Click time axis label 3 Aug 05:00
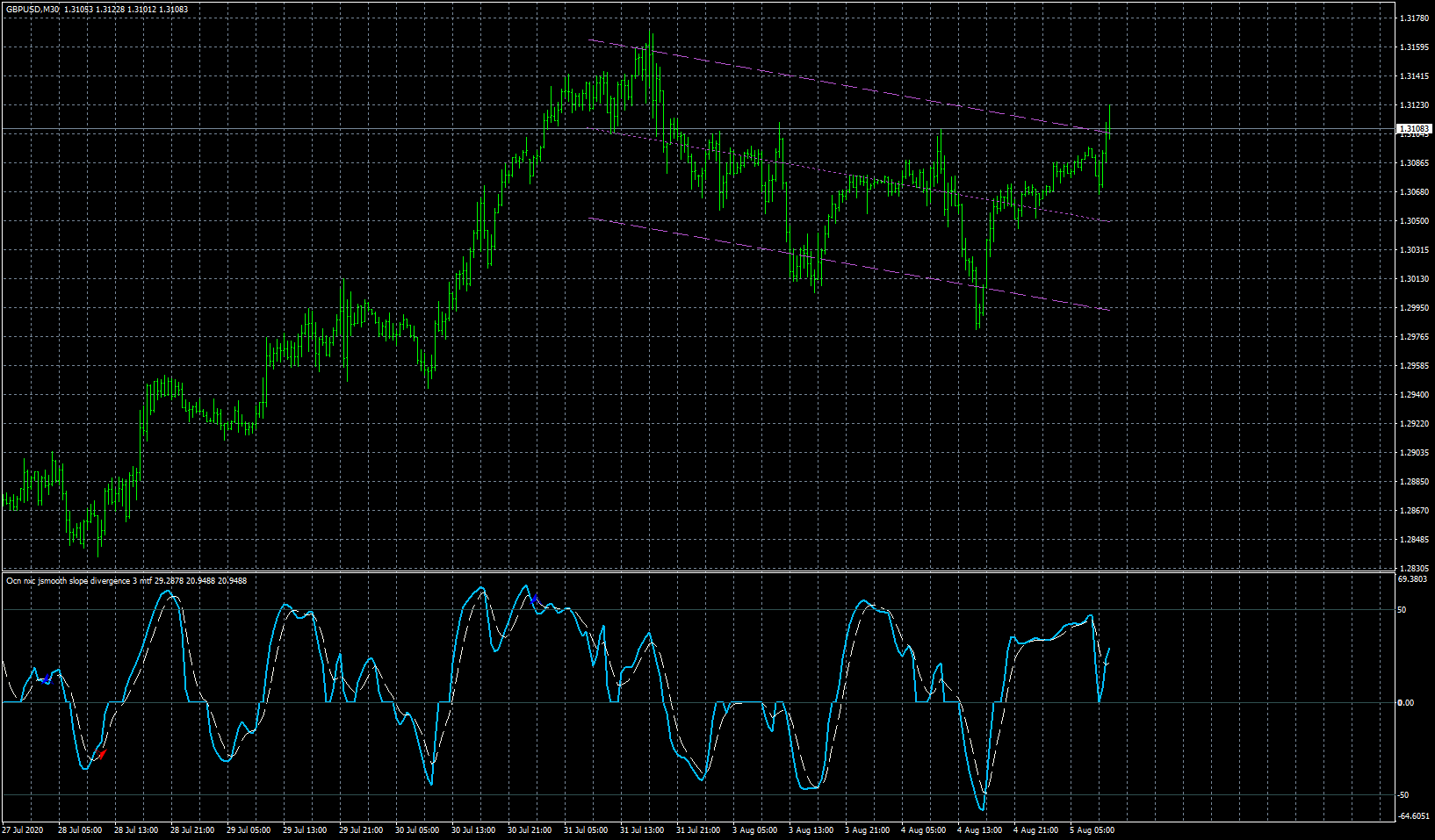Image resolution: width=1435 pixels, height=840 pixels. pos(755,830)
